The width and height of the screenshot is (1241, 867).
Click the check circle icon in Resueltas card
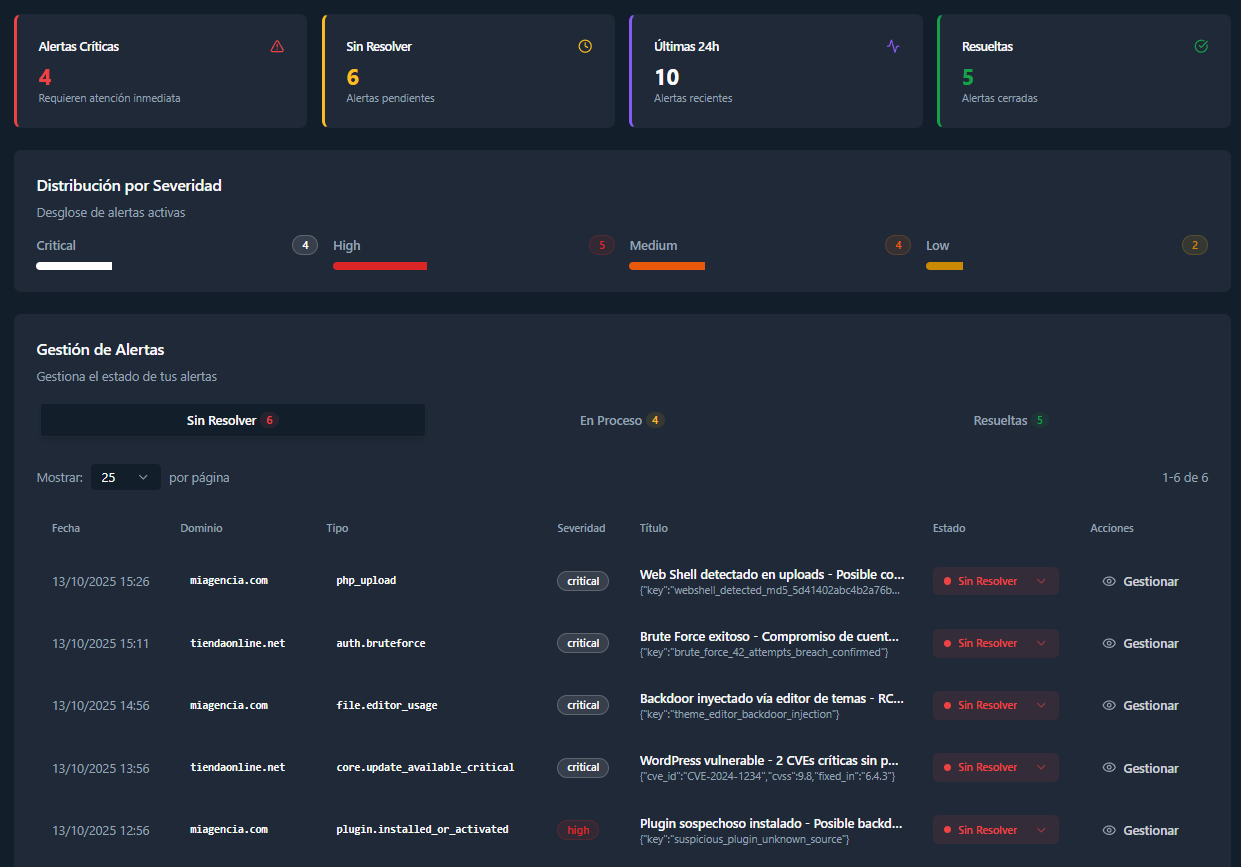1201,46
